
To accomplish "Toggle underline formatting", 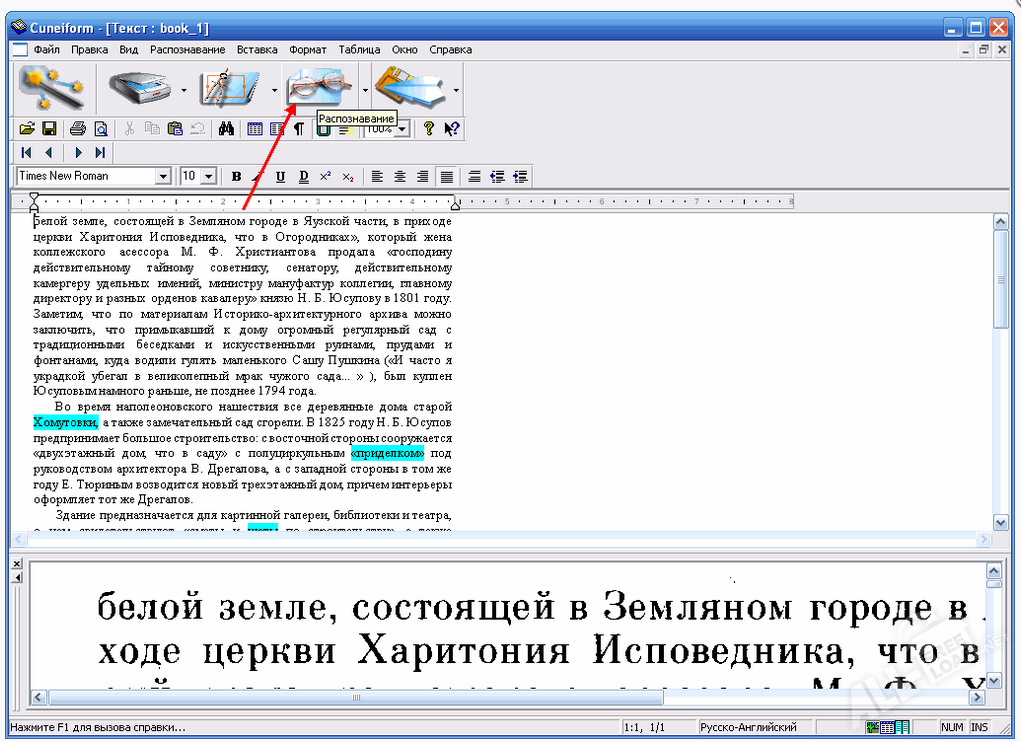I will click(281, 177).
